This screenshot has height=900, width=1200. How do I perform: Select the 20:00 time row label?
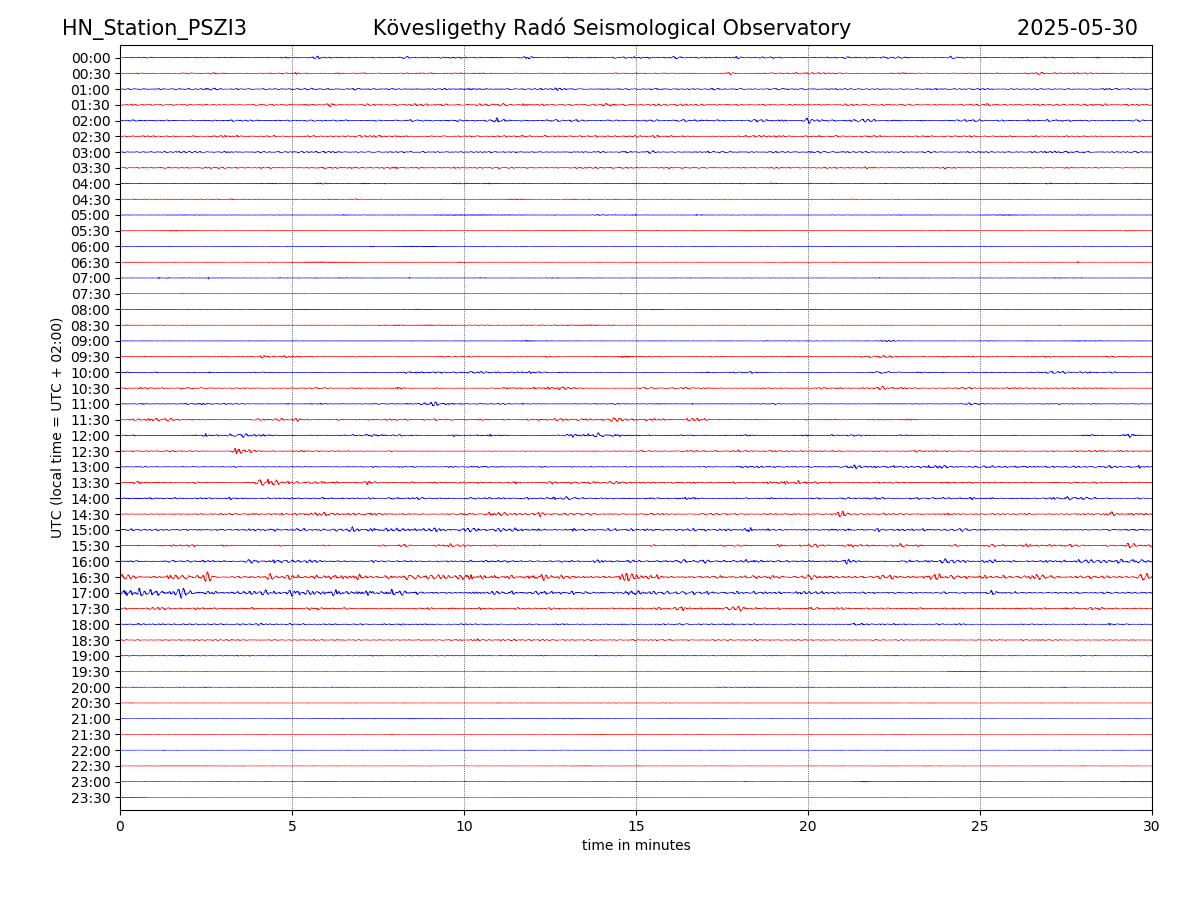tap(91, 688)
